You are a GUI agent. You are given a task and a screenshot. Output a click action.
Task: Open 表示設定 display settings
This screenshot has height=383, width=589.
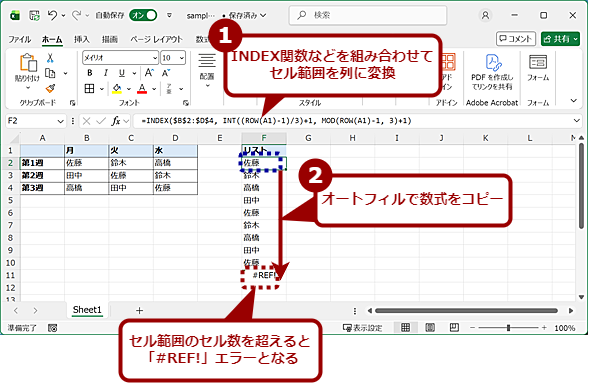coord(362,328)
